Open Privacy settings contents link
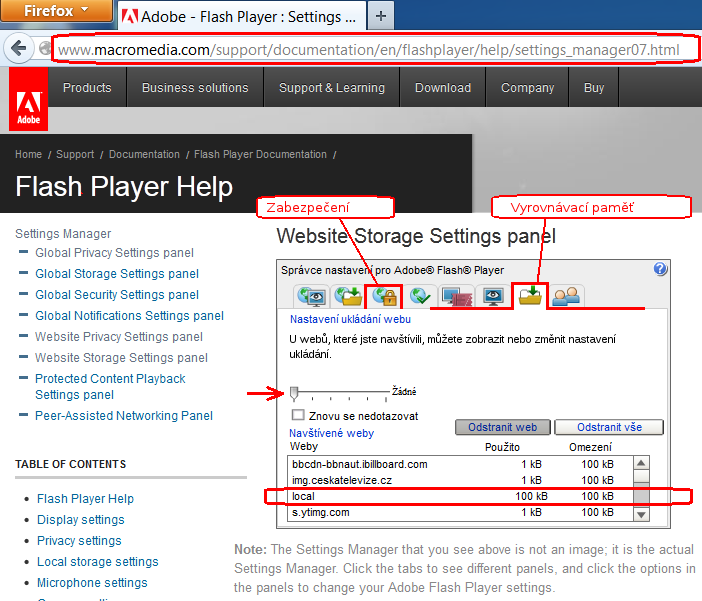702x601 pixels. coord(79,541)
